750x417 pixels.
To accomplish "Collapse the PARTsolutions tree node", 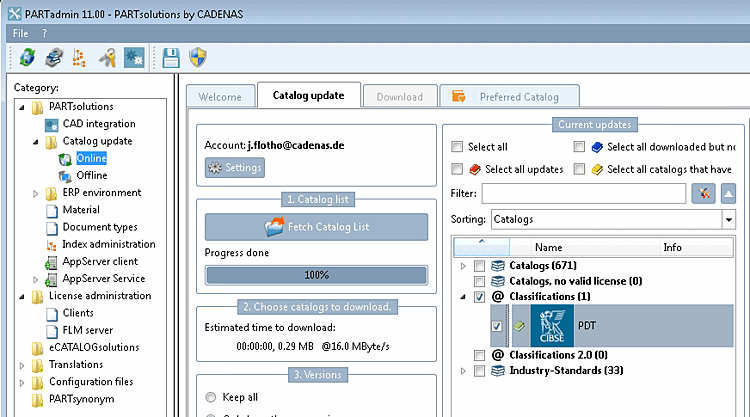I will tap(22, 108).
